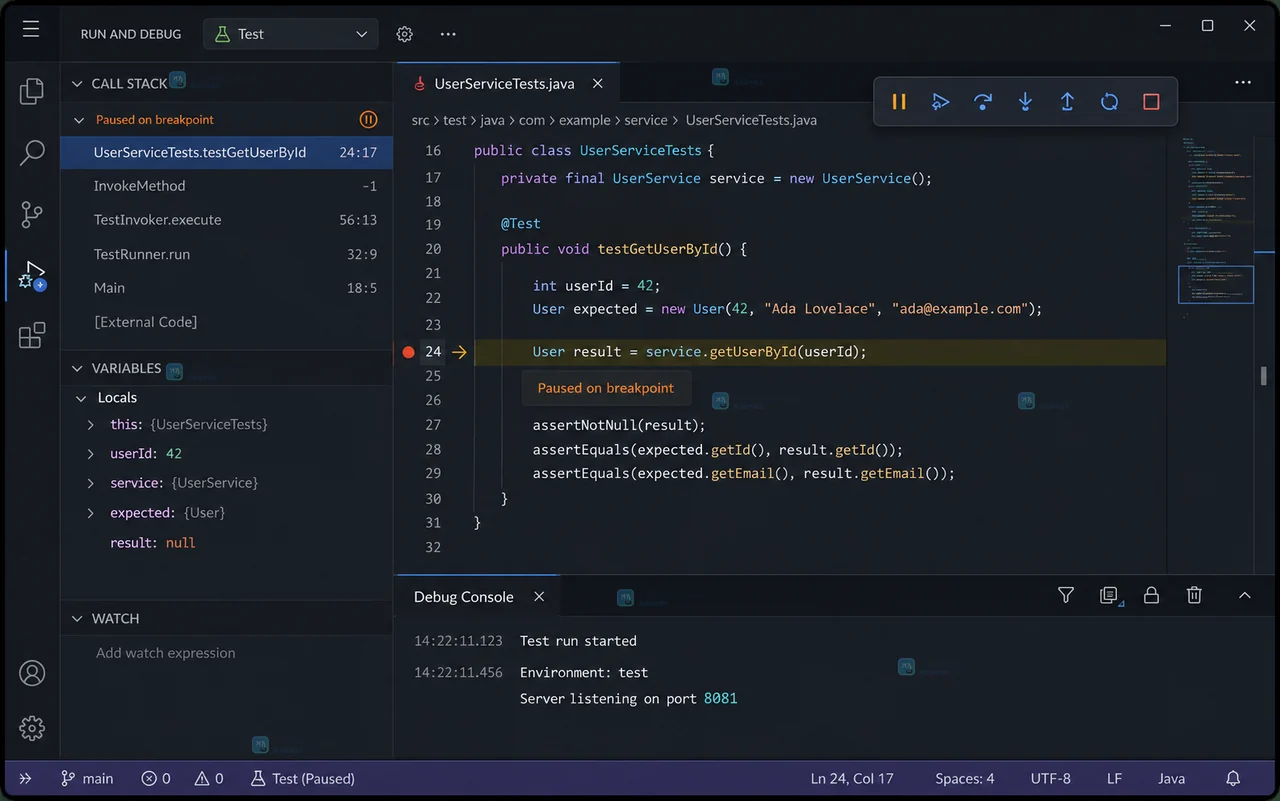Open warnings count in status bar

coord(209,778)
